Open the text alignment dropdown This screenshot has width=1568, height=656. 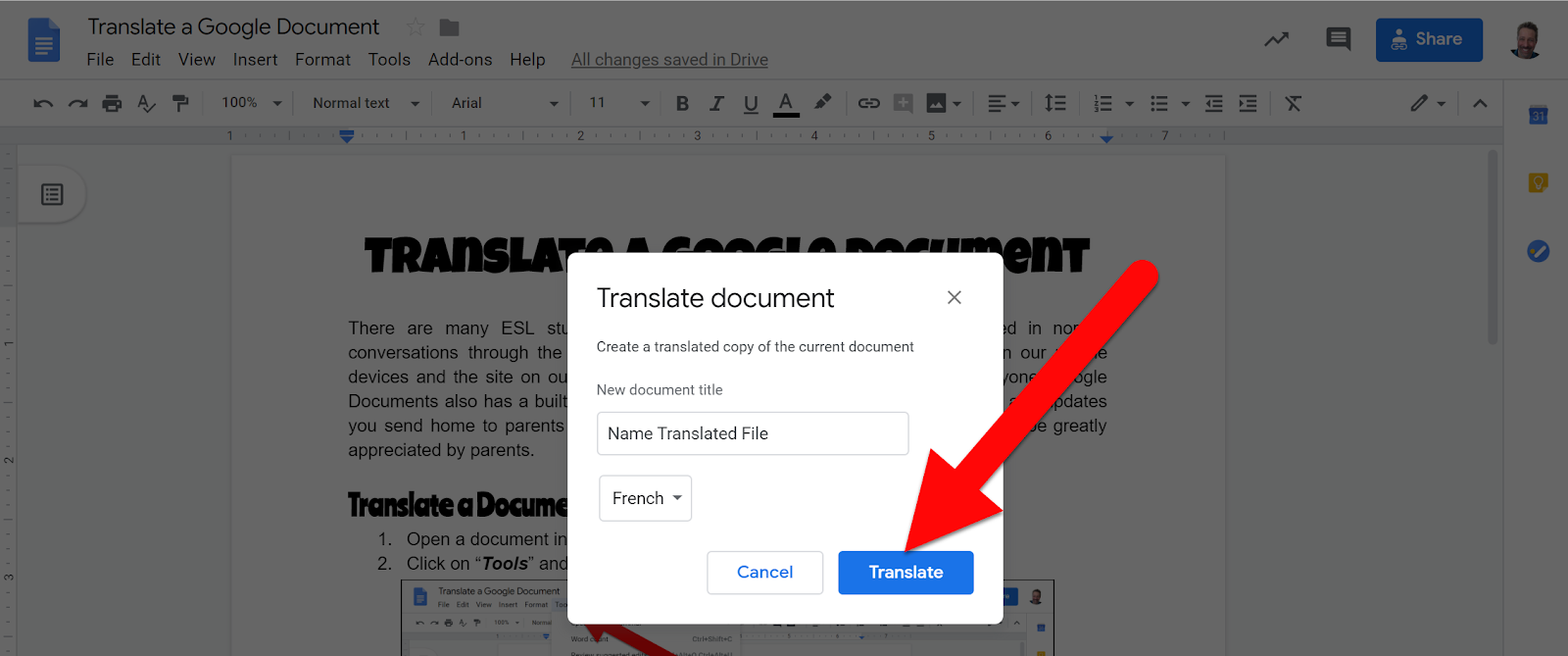[x=1003, y=103]
